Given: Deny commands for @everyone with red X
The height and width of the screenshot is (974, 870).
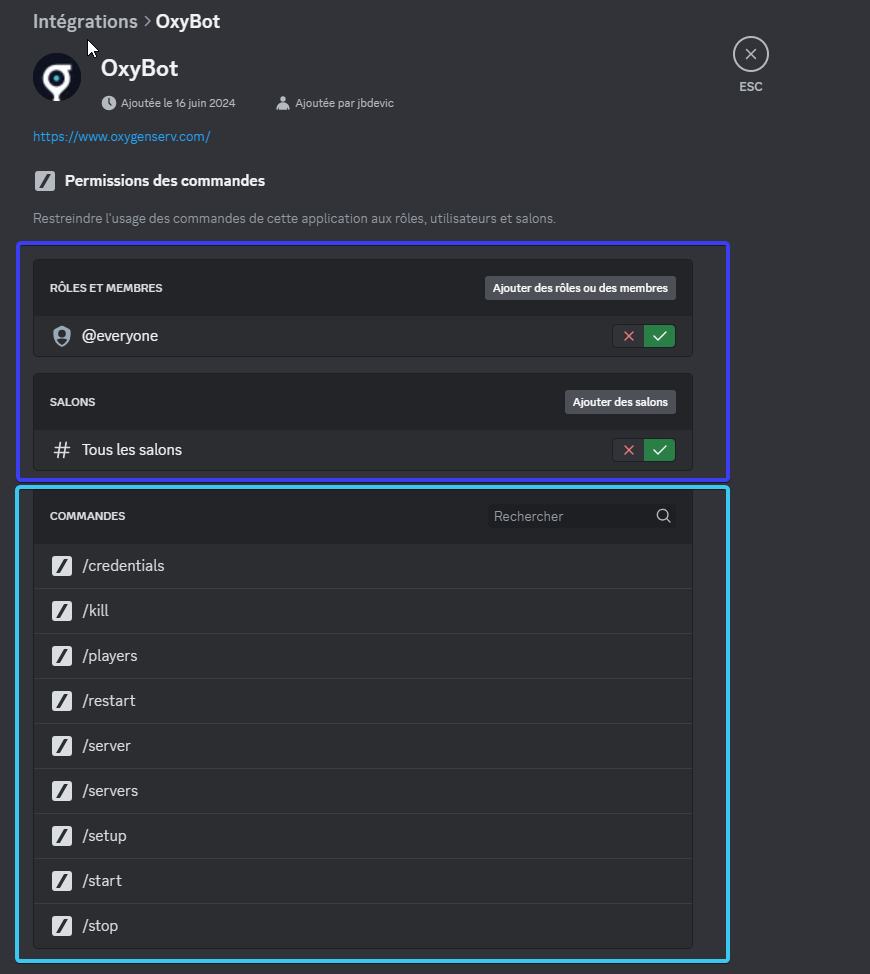Looking at the screenshot, I should pos(629,336).
